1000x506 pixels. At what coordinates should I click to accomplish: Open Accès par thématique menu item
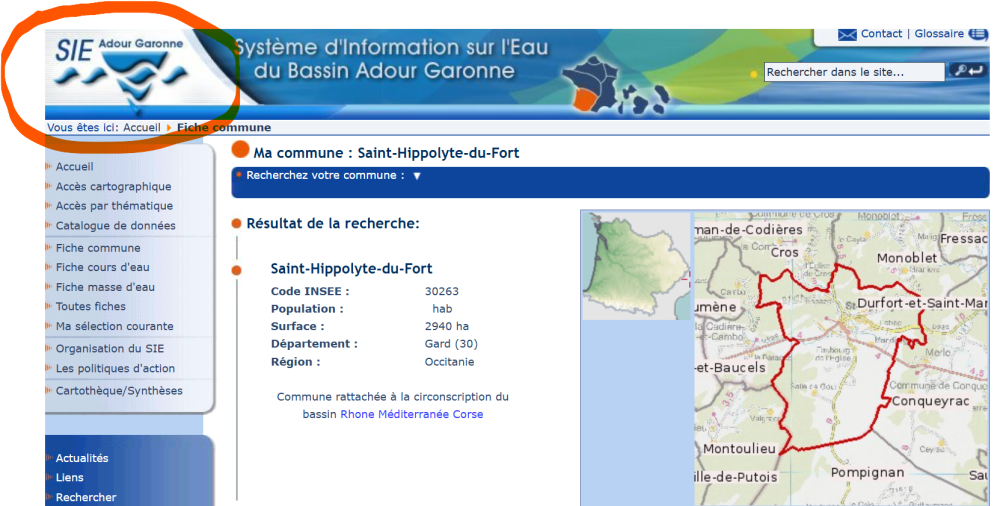click(114, 206)
